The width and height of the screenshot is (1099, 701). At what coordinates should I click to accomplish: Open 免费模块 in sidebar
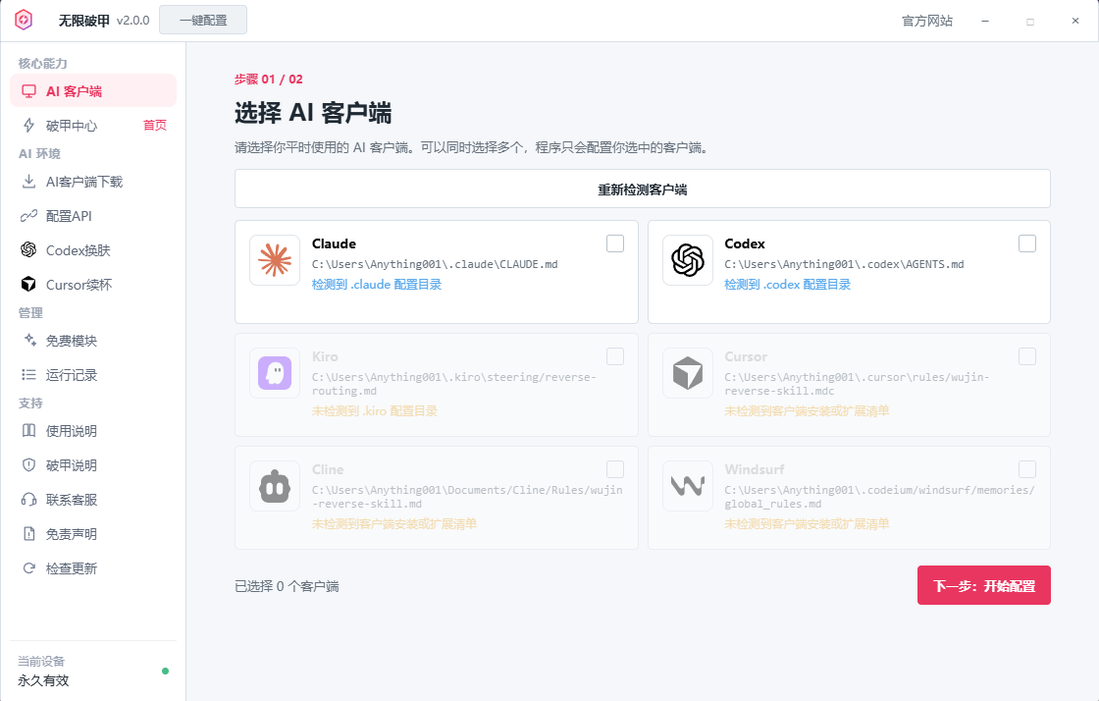pyautogui.click(x=93, y=341)
